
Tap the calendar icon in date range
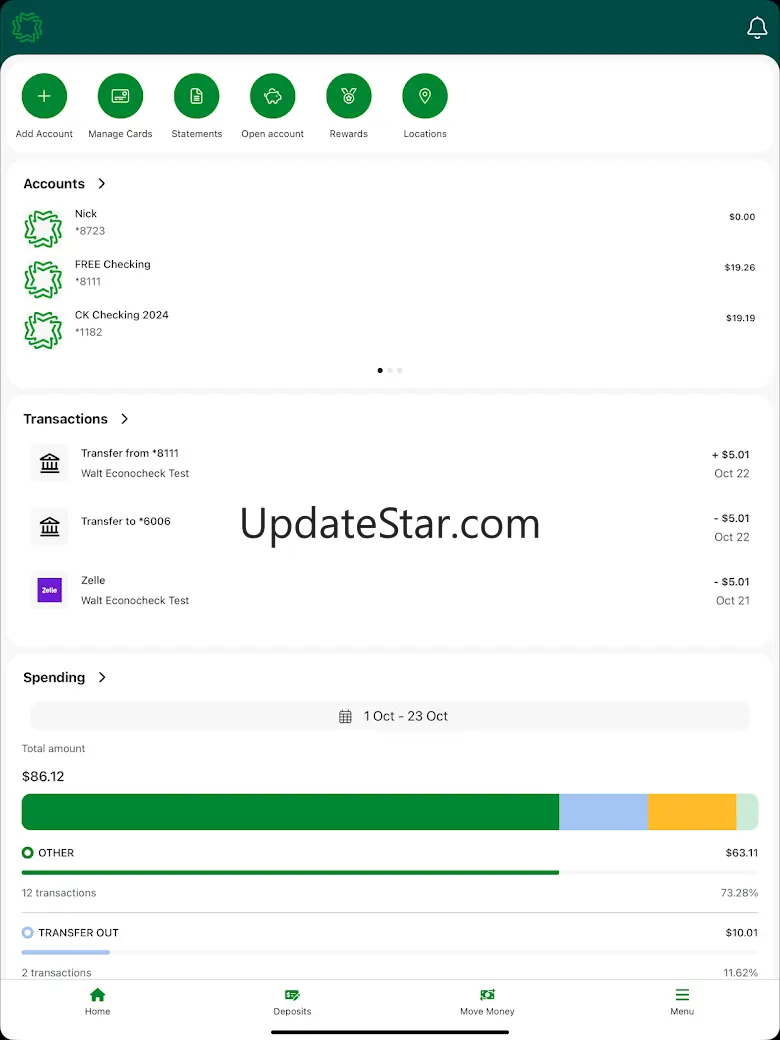pyautogui.click(x=345, y=716)
